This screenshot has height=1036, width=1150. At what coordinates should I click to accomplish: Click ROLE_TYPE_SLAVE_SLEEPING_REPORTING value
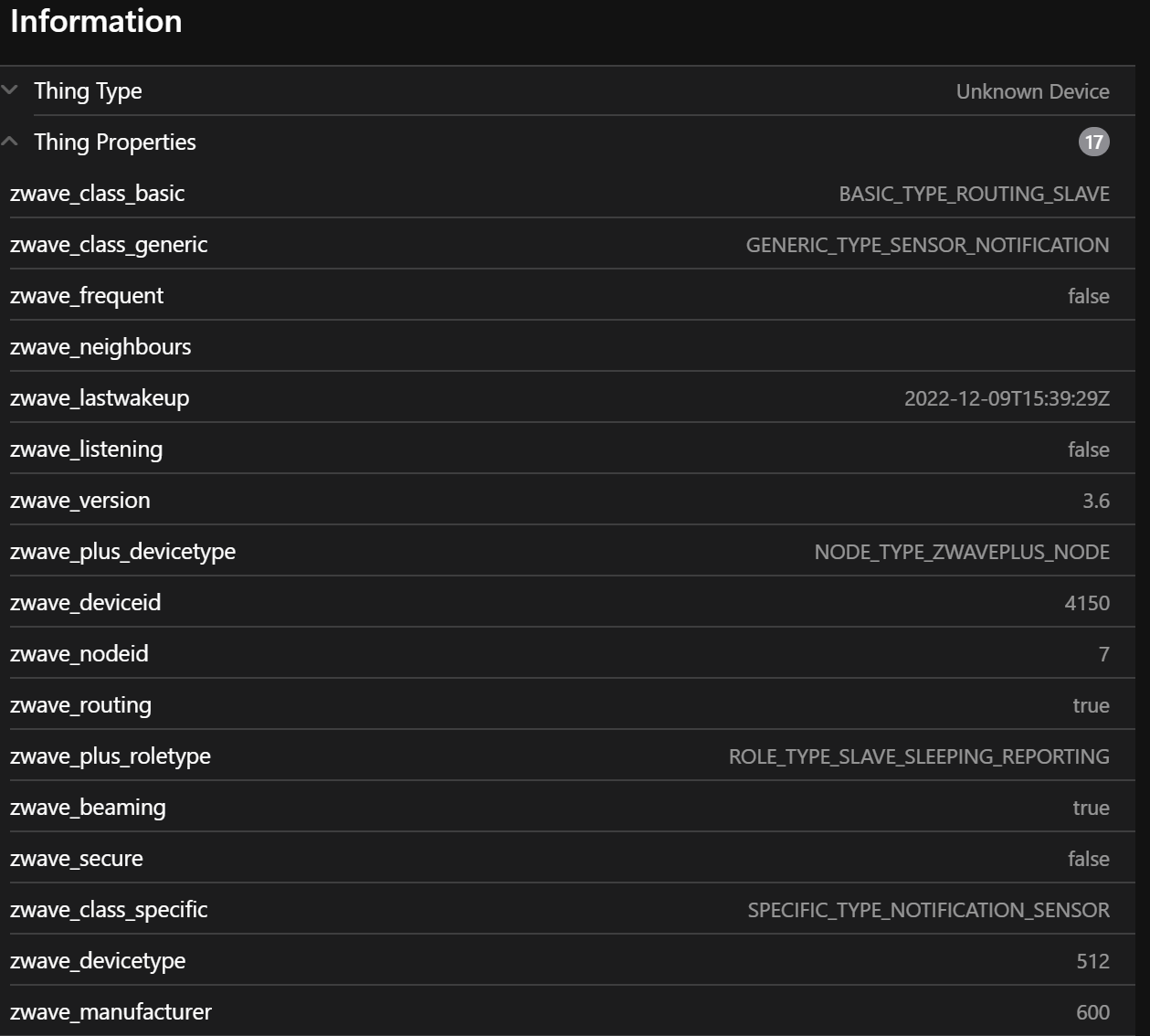coord(919,756)
